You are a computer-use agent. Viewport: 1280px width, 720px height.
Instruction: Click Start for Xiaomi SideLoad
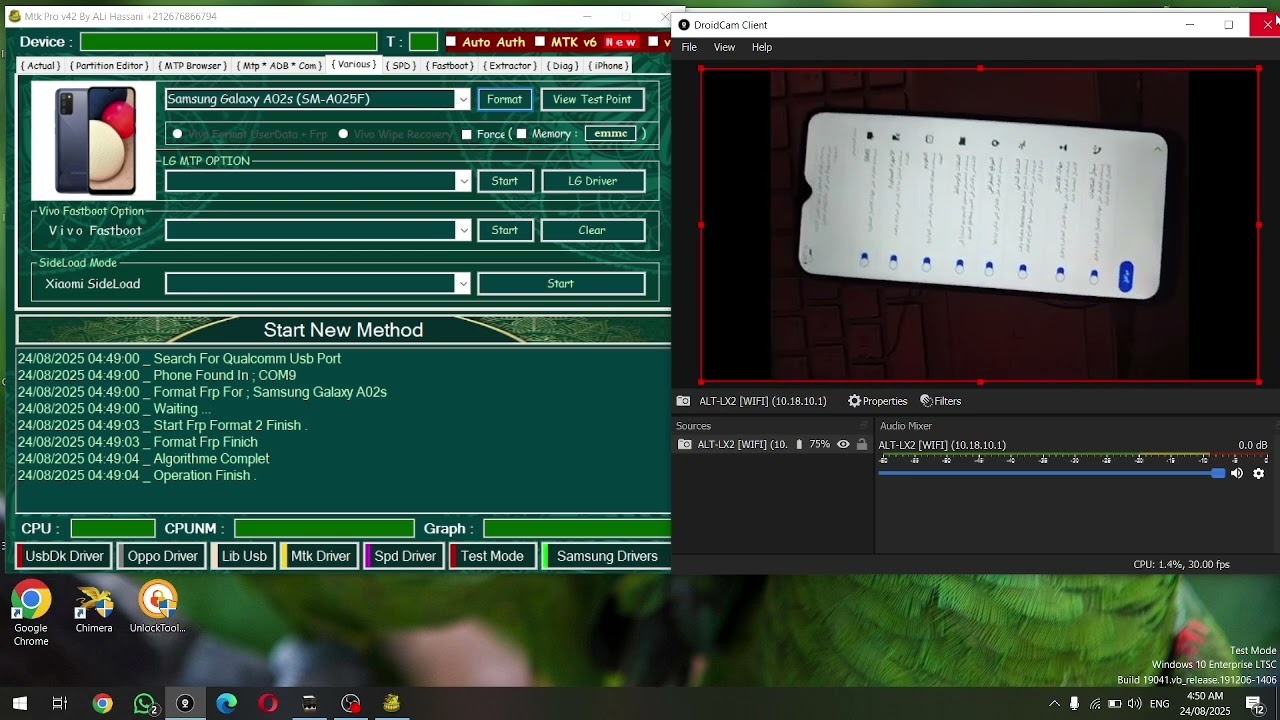(561, 284)
